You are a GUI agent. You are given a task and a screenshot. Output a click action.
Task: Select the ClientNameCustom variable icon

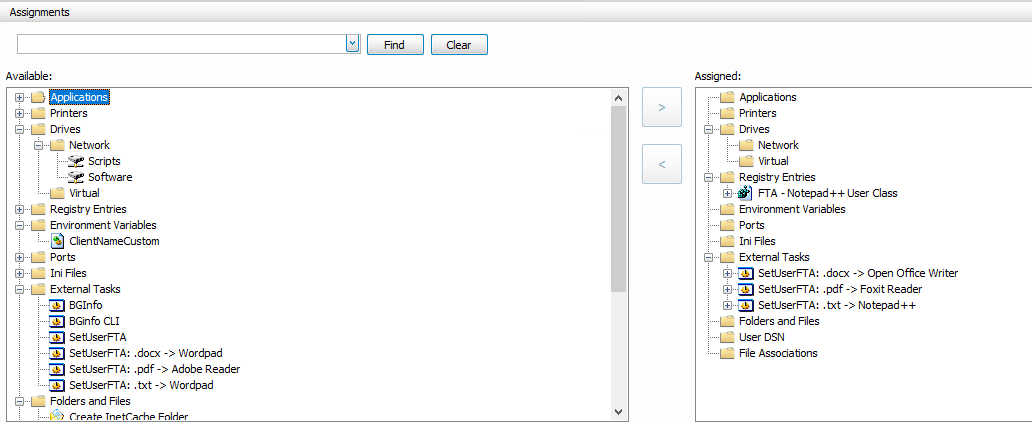tap(57, 241)
